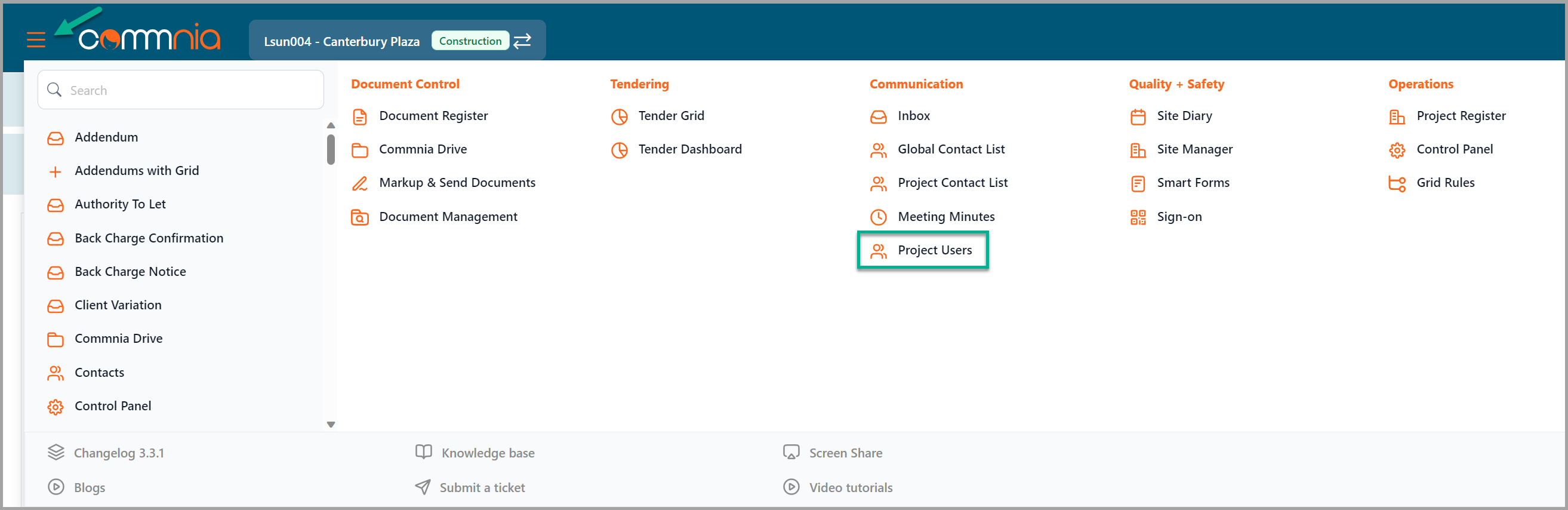Image resolution: width=1568 pixels, height=510 pixels.
Task: Click the sidebar scrollbar thumb
Action: 331,149
